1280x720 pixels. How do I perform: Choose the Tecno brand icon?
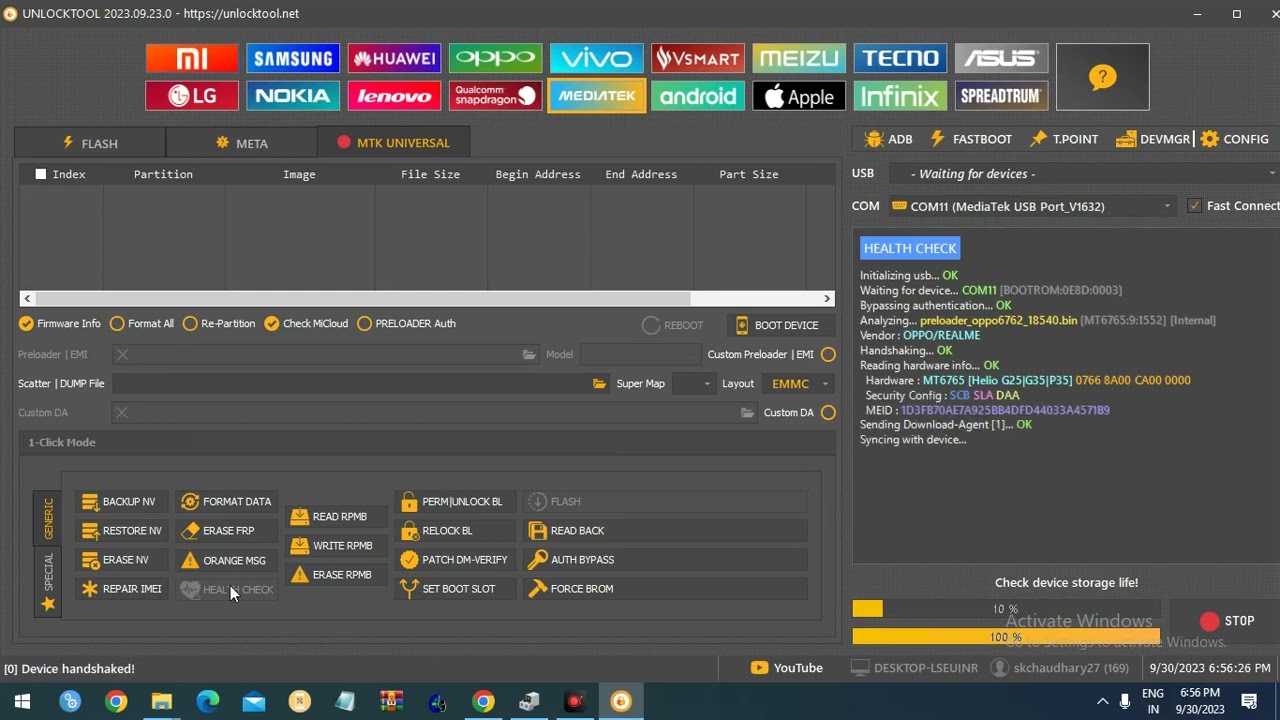point(899,58)
